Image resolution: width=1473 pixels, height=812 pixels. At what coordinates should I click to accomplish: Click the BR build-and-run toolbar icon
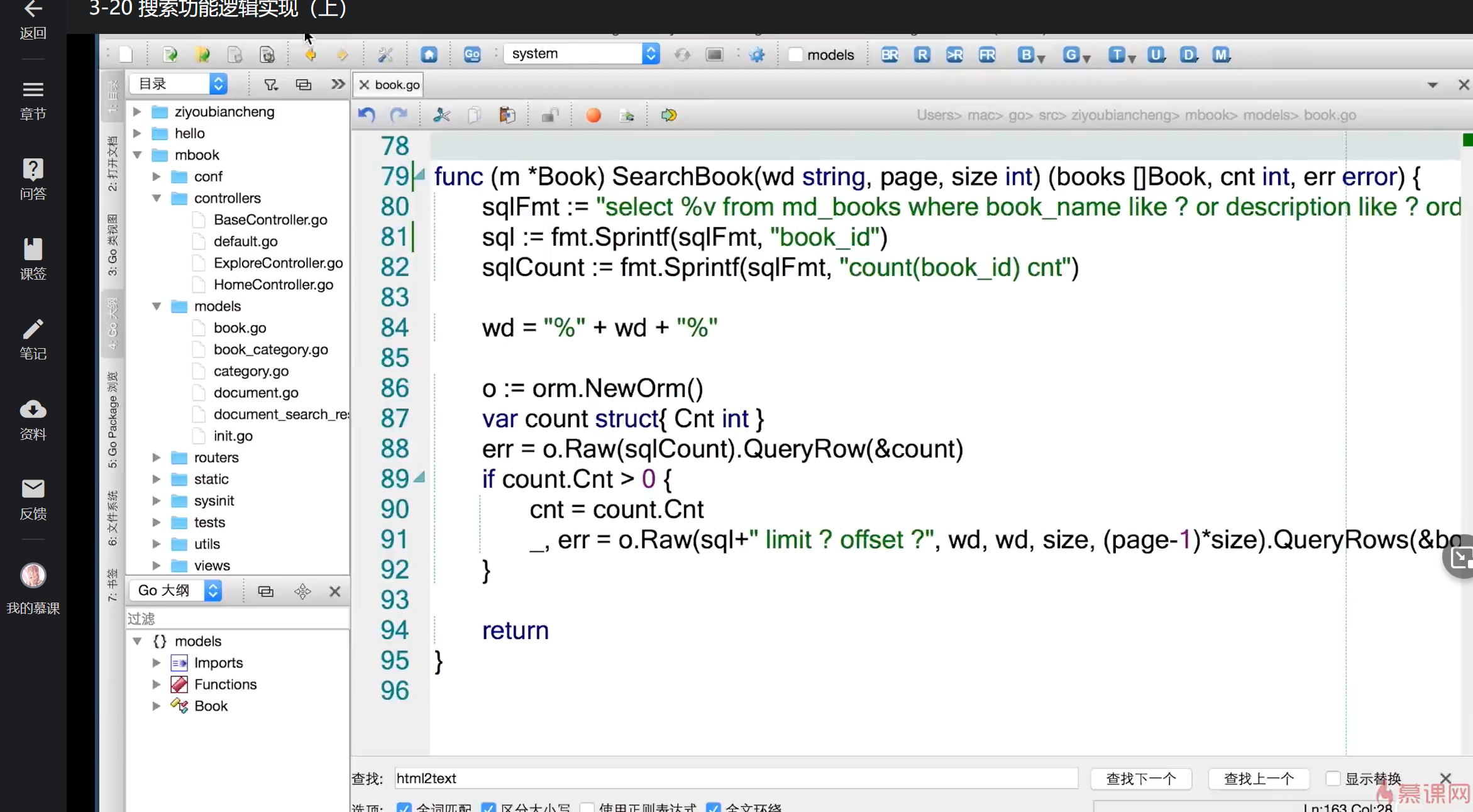(889, 55)
